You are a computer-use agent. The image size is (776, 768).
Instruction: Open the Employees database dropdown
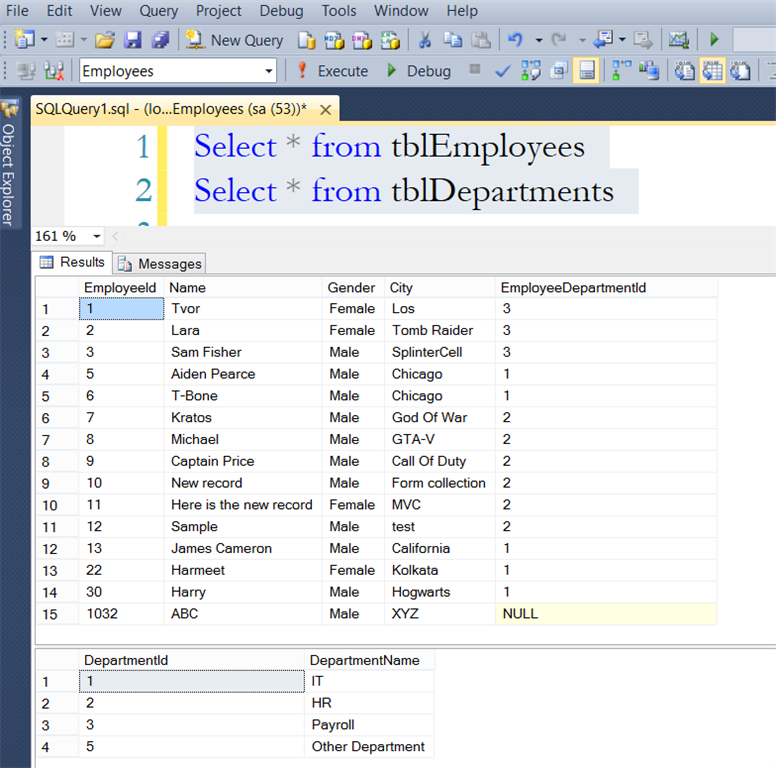pos(269,71)
